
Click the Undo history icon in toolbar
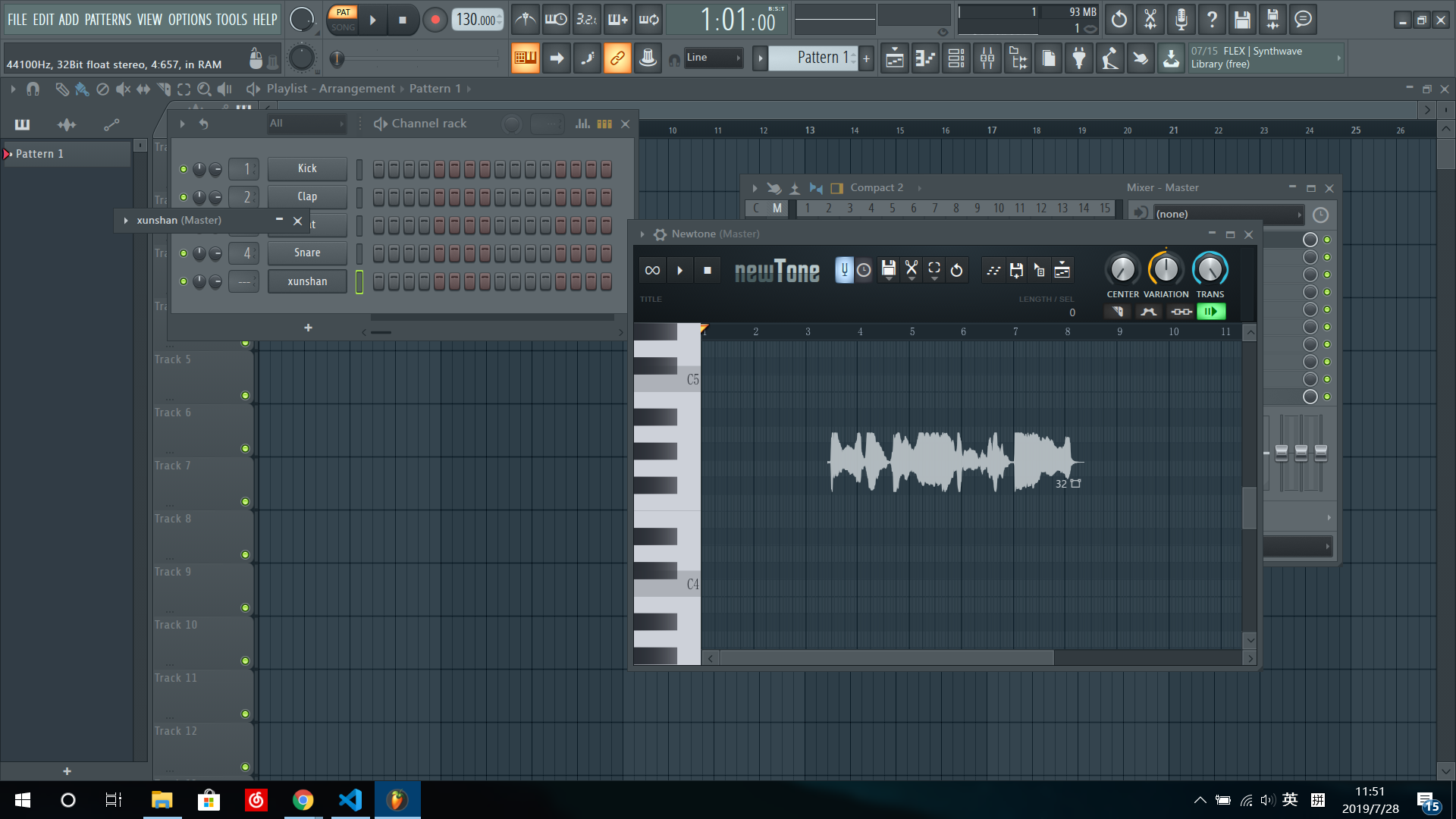pyautogui.click(x=1119, y=20)
